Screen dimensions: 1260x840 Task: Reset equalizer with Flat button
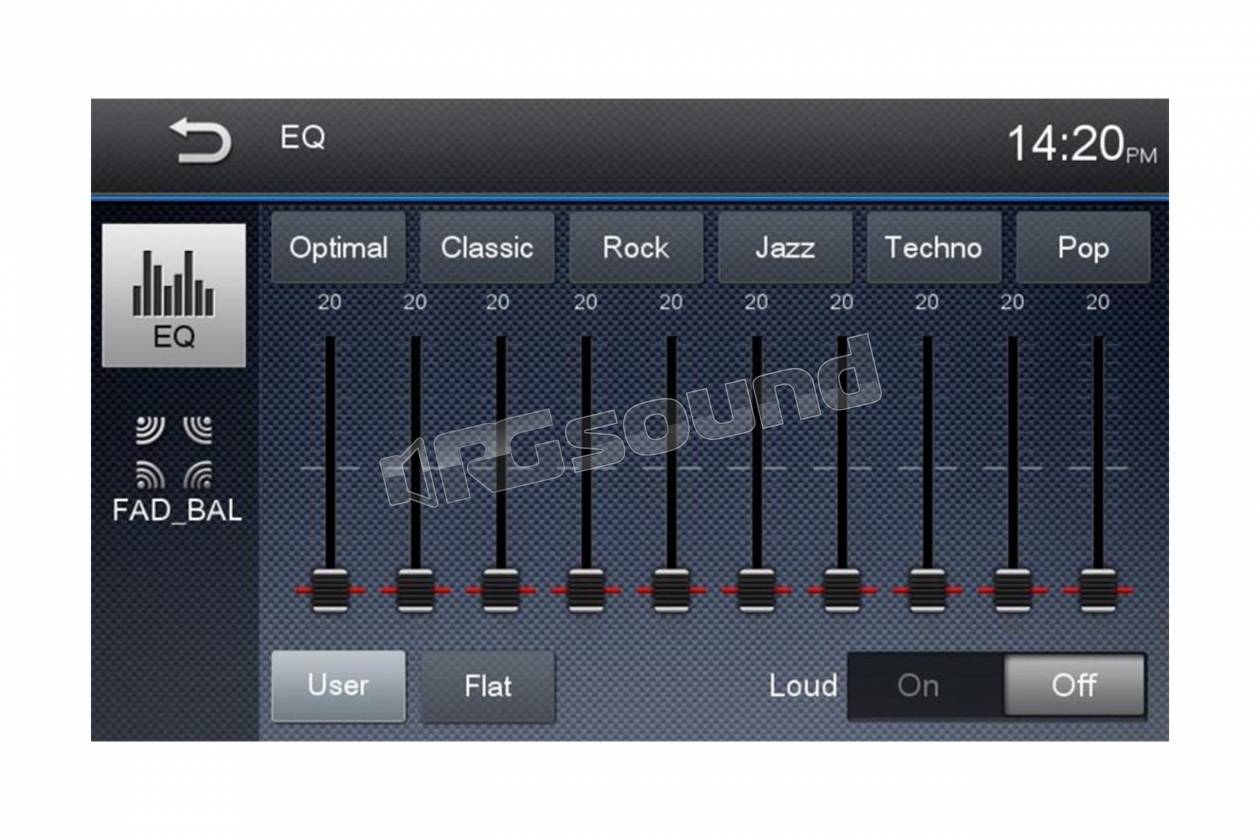(x=487, y=686)
